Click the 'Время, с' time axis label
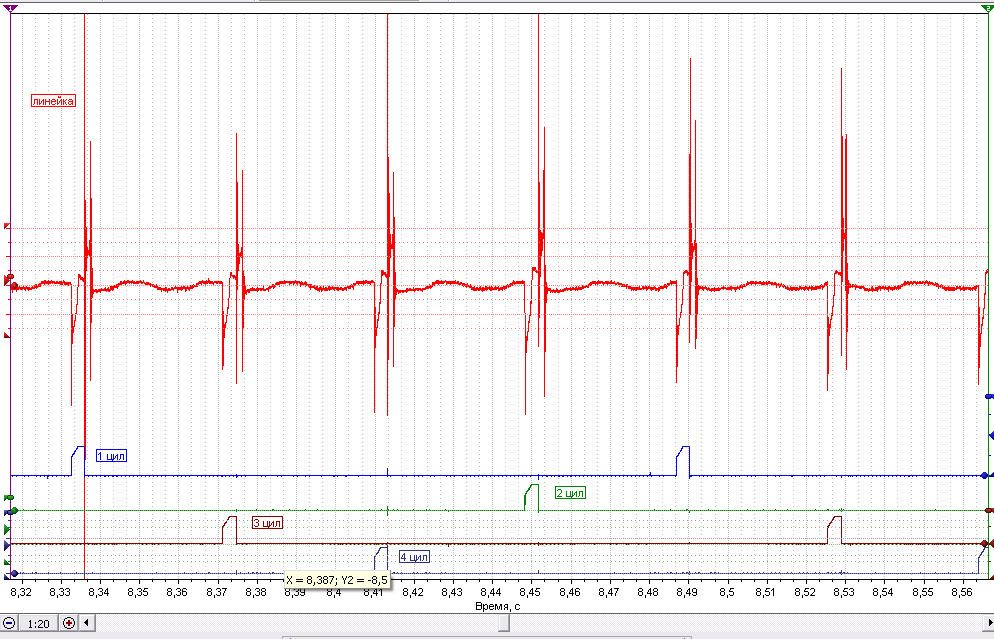Viewport: 994px width, 639px height. 498,607
